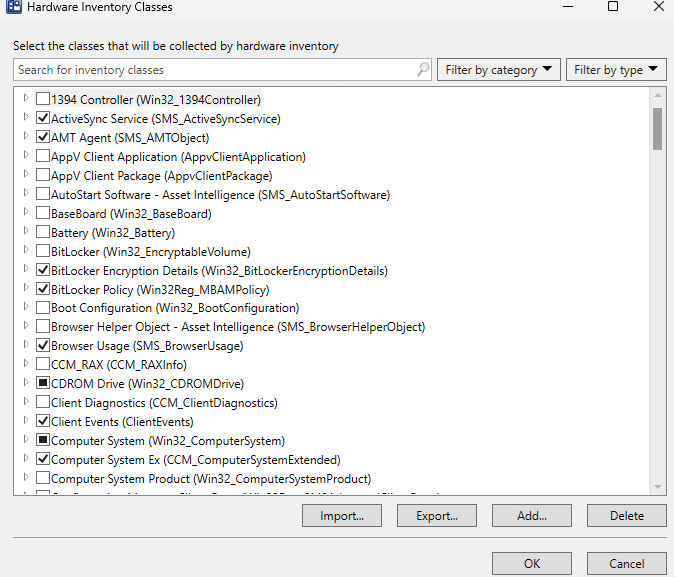Image resolution: width=674 pixels, height=577 pixels.
Task: Check the 1394 Controller checkbox
Action: coord(43,99)
